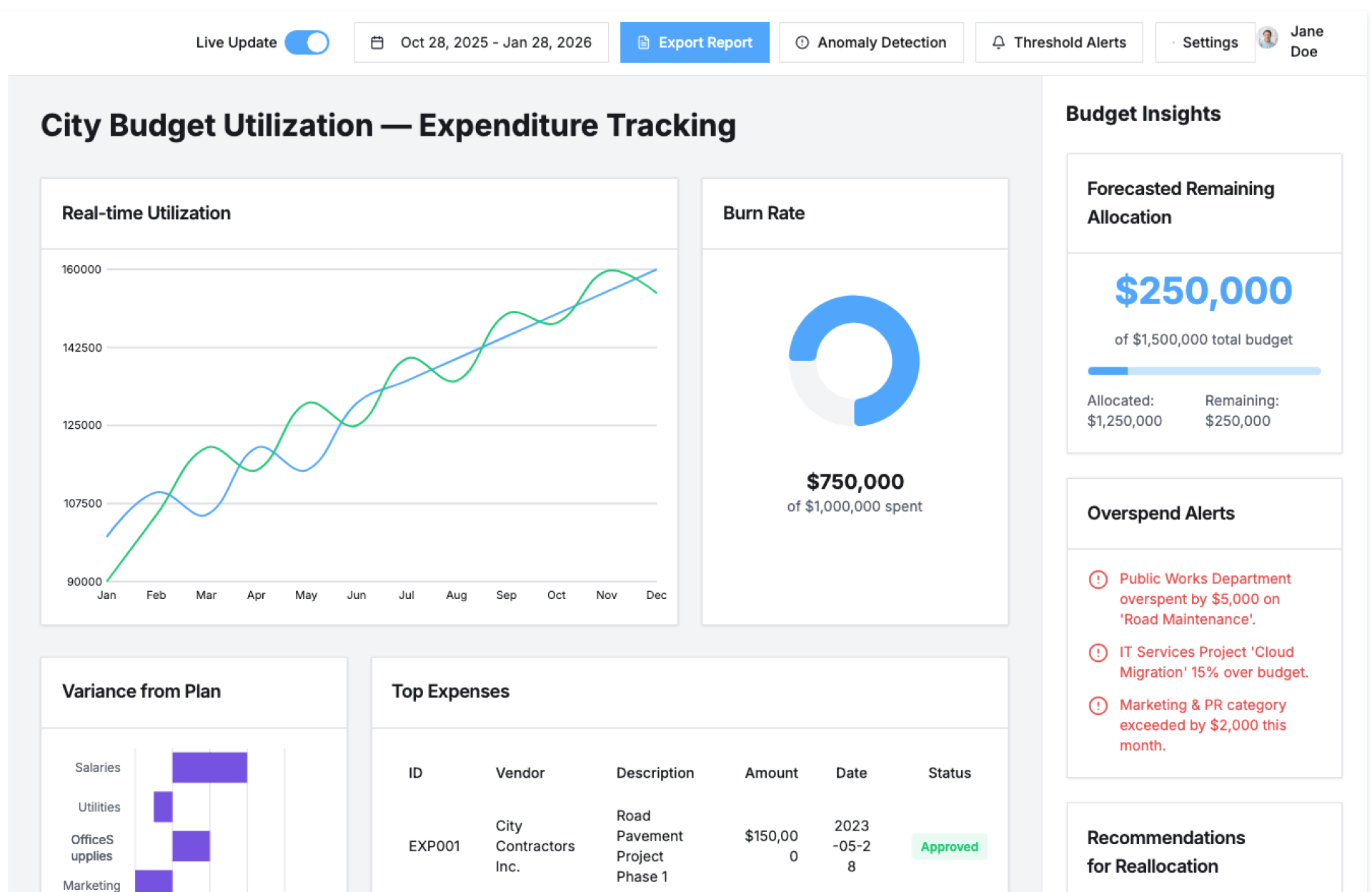The height and width of the screenshot is (892, 1372).
Task: Open Anomaly Detection
Action: [x=870, y=43]
